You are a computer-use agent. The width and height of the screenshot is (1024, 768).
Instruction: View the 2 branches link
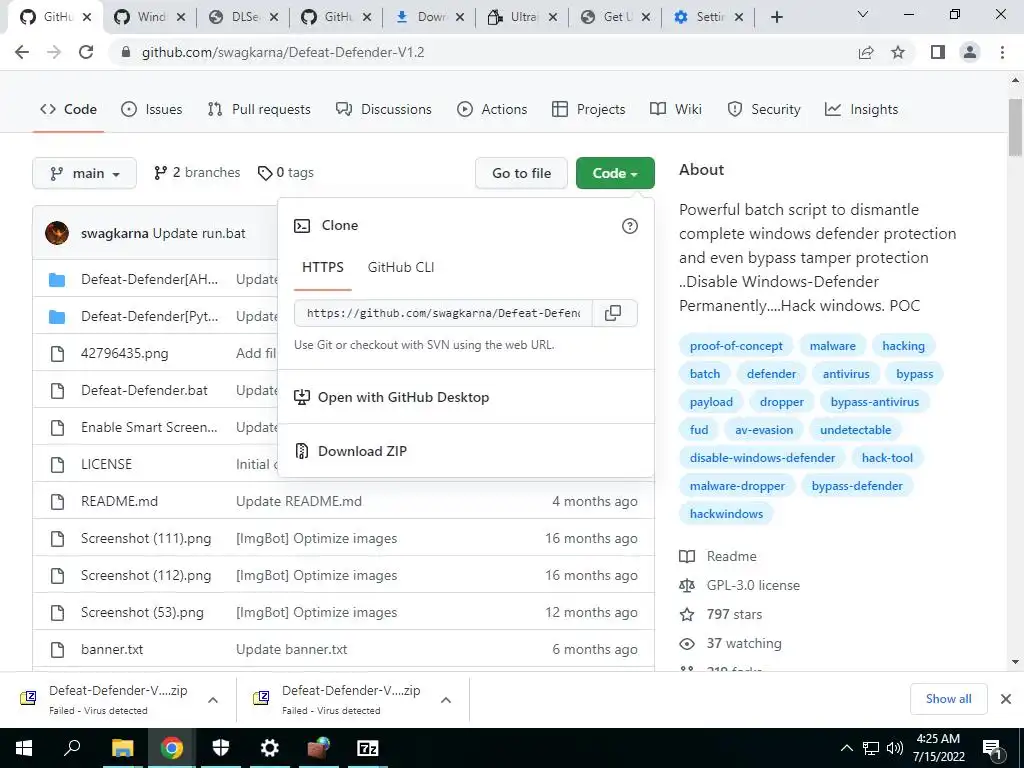[x=197, y=172]
